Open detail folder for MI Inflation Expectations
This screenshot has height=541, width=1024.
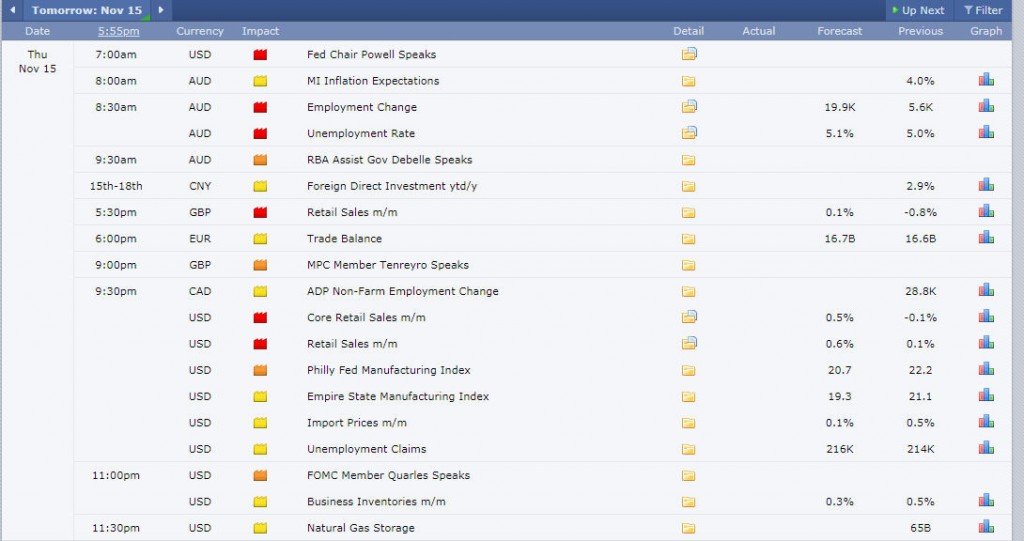click(688, 81)
